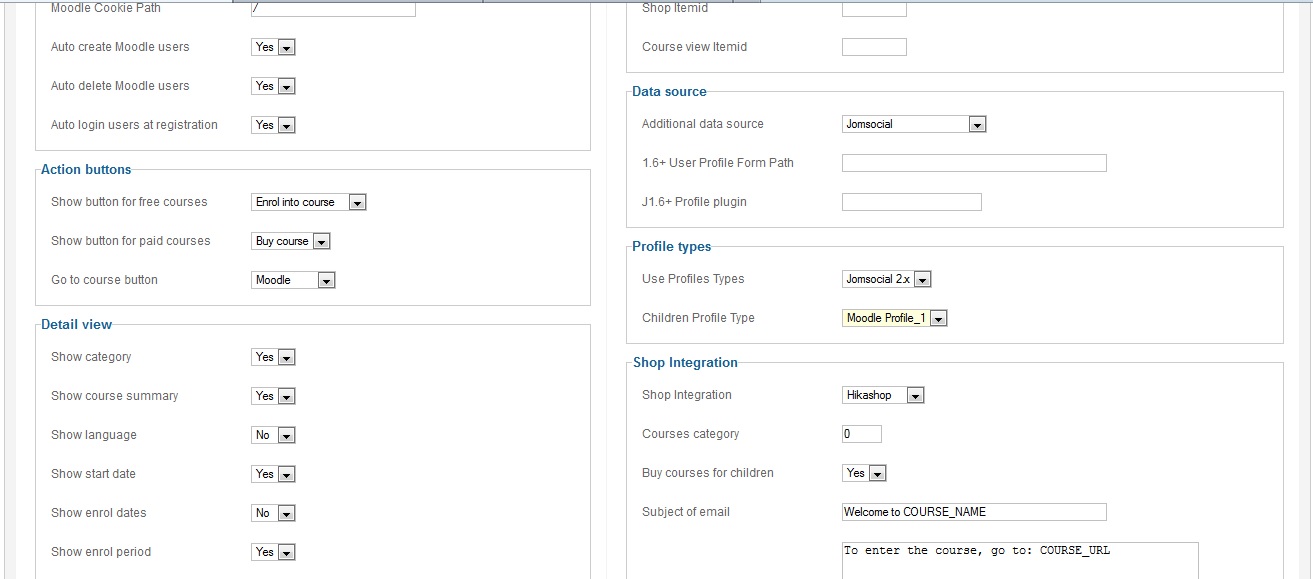Viewport: 1313px width, 579px height.
Task: Open the Show enrol dates dropdown
Action: (x=273, y=513)
